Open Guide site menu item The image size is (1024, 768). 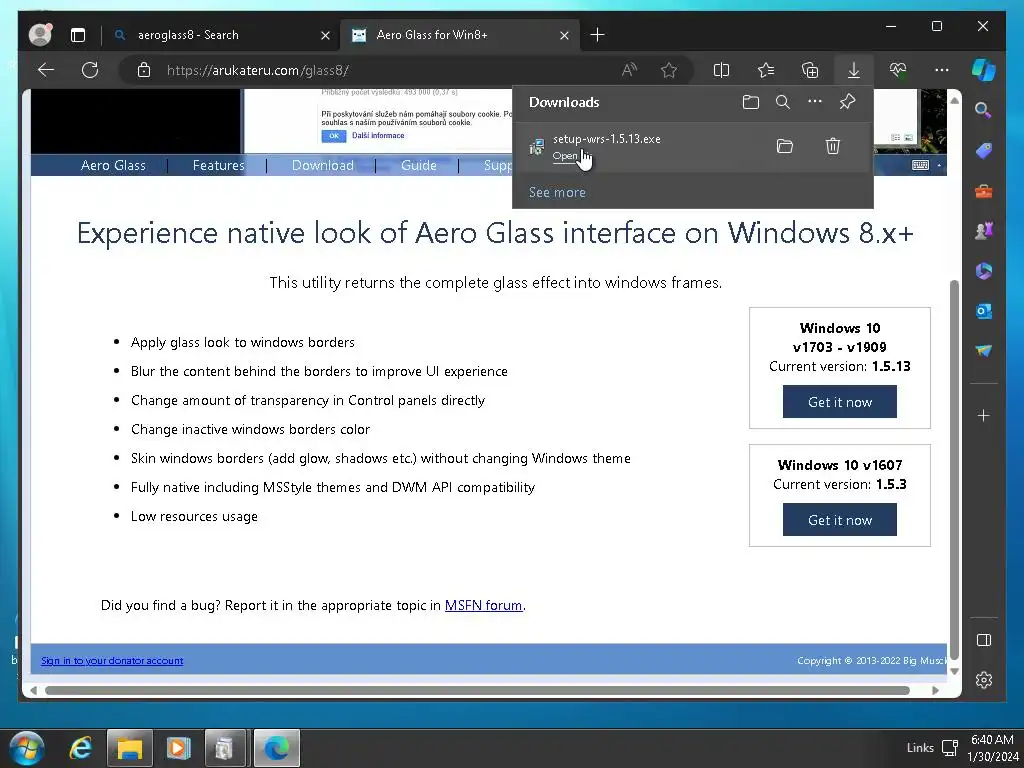pyautogui.click(x=419, y=165)
